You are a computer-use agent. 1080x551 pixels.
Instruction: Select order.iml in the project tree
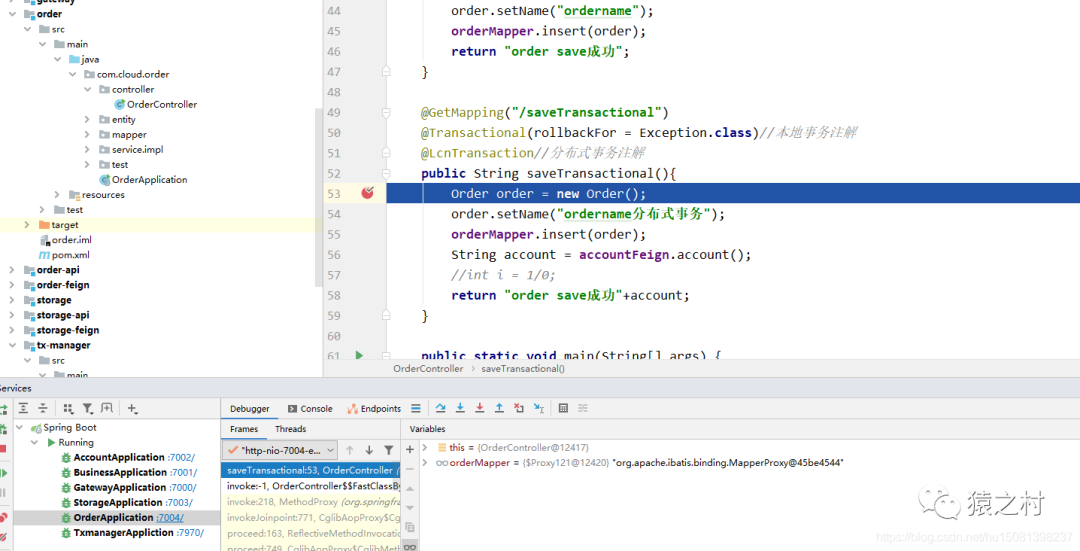72,240
